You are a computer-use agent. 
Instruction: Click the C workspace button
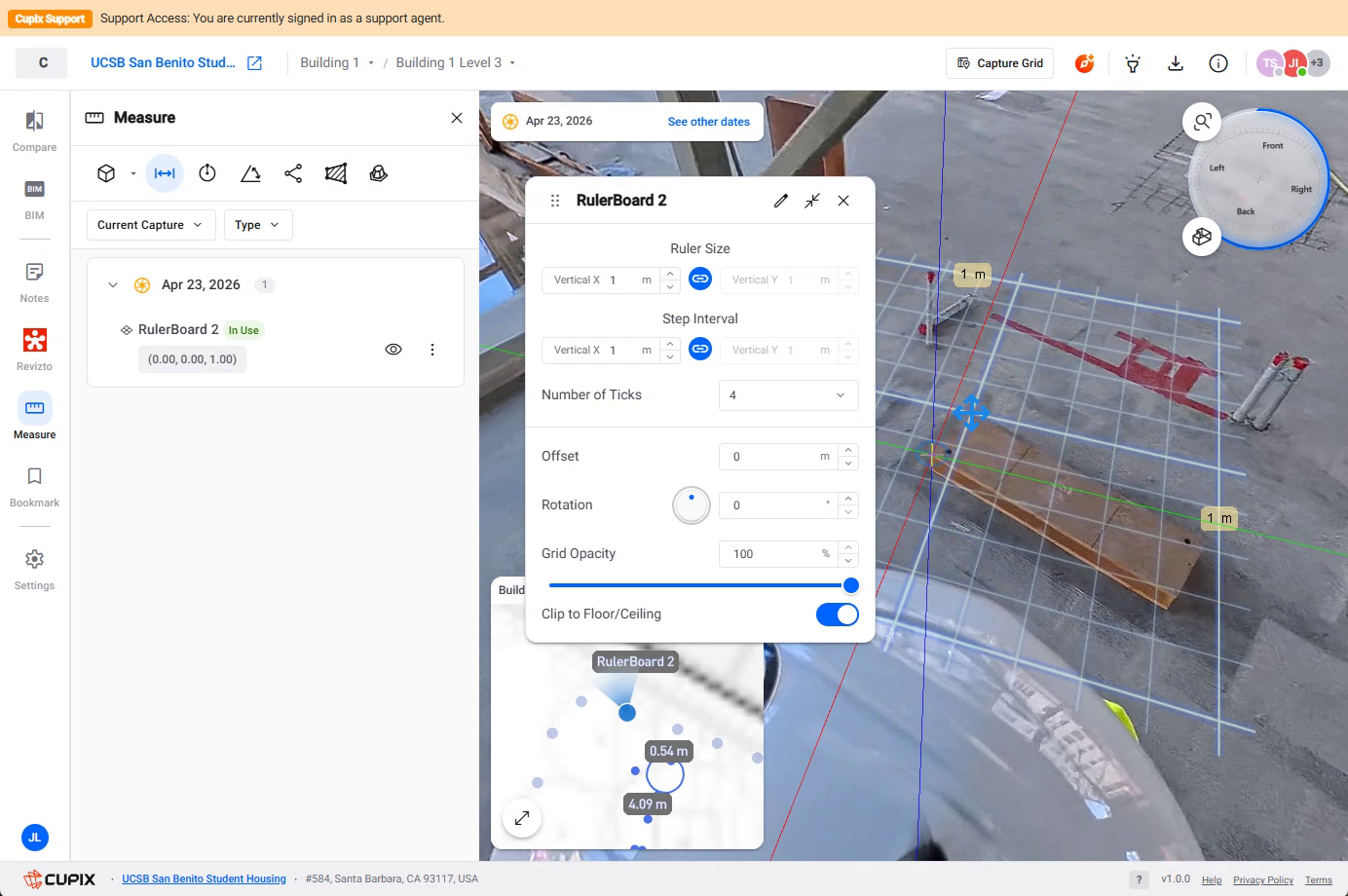pos(42,63)
